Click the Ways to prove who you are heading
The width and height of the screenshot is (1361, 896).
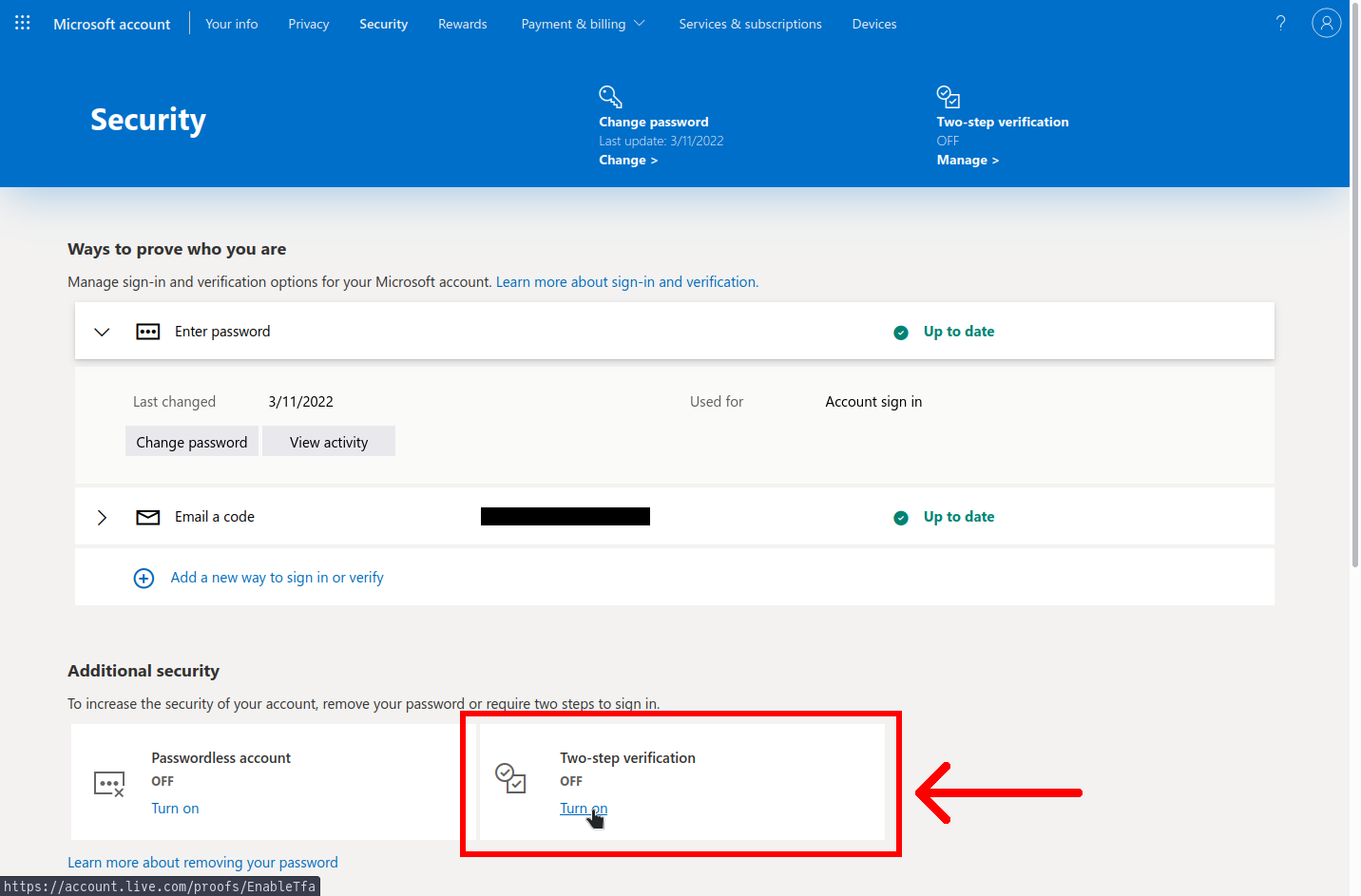tap(177, 249)
